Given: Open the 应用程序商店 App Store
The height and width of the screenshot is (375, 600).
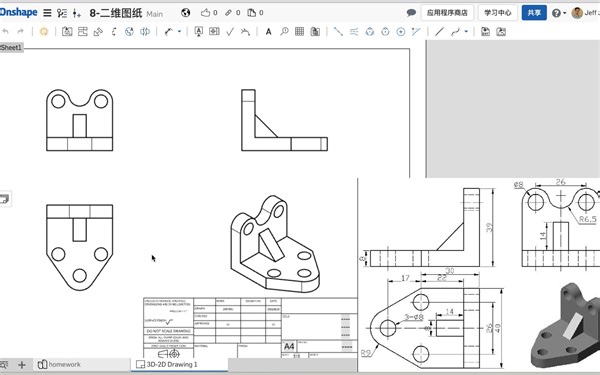Looking at the screenshot, I should click(447, 13).
